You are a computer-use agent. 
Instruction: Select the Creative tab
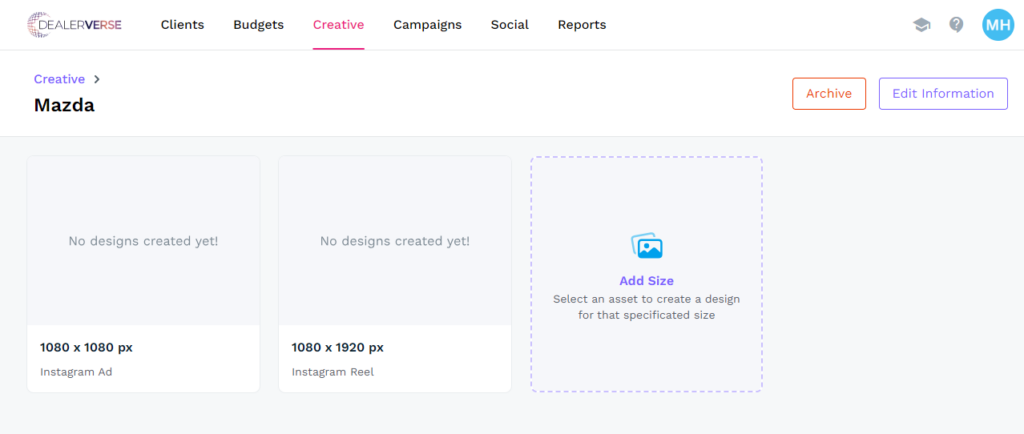tap(338, 25)
